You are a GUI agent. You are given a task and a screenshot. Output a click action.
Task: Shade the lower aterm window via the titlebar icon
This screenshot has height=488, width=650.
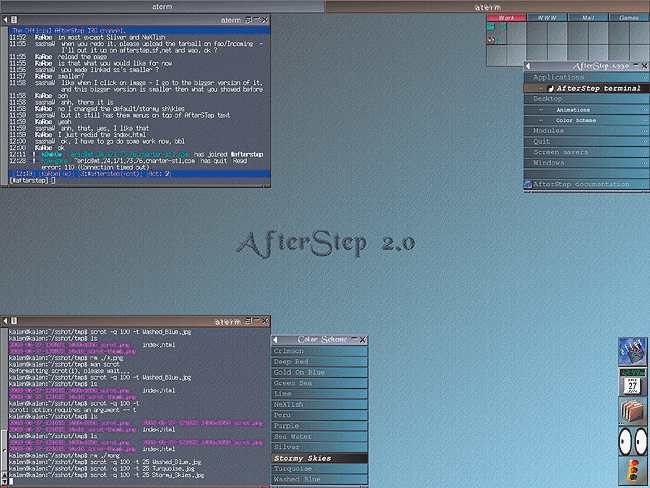(x=249, y=320)
